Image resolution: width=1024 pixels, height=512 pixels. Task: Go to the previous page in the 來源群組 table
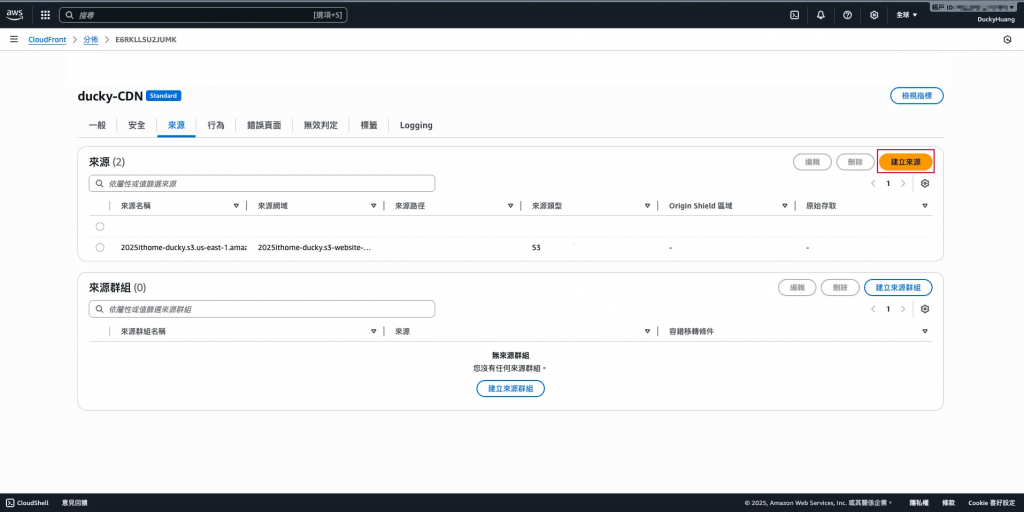873,309
